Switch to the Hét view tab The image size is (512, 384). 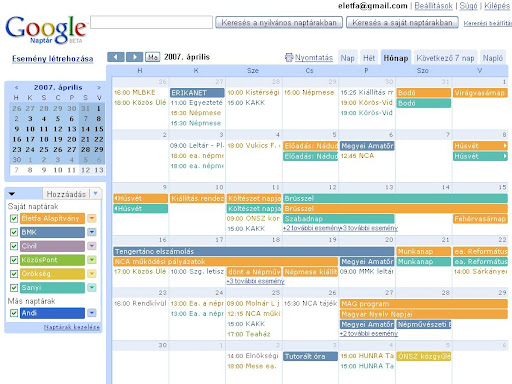[x=369, y=58]
